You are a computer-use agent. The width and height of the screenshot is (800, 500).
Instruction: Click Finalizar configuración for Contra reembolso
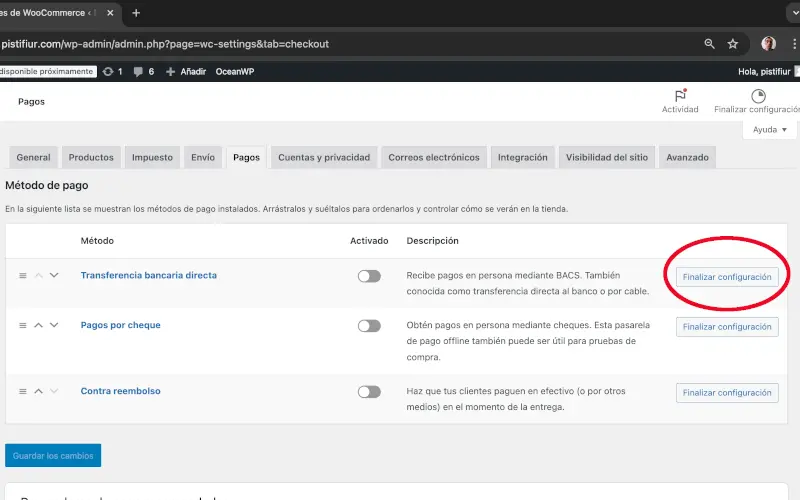727,393
